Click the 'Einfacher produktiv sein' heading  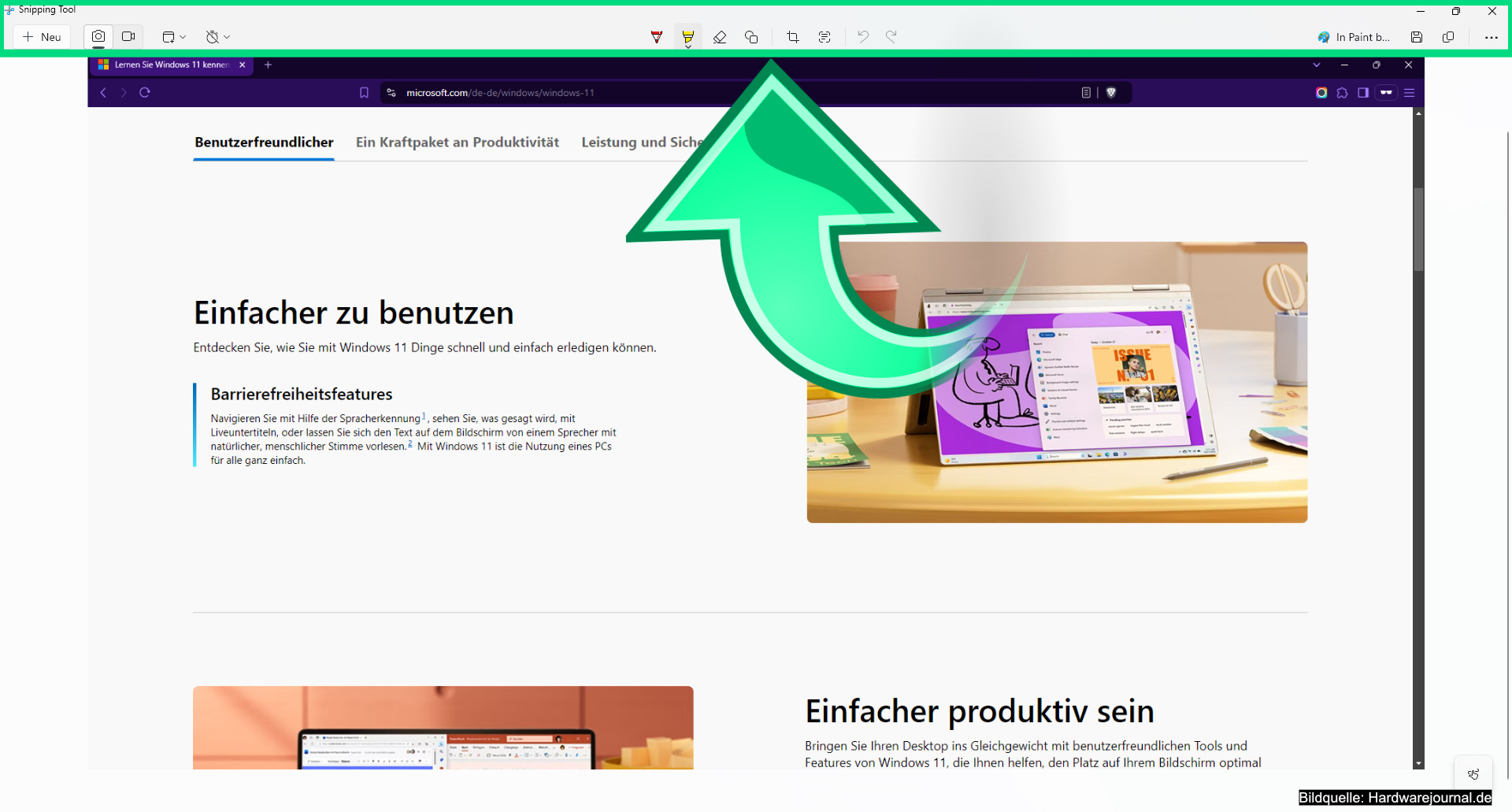980,711
